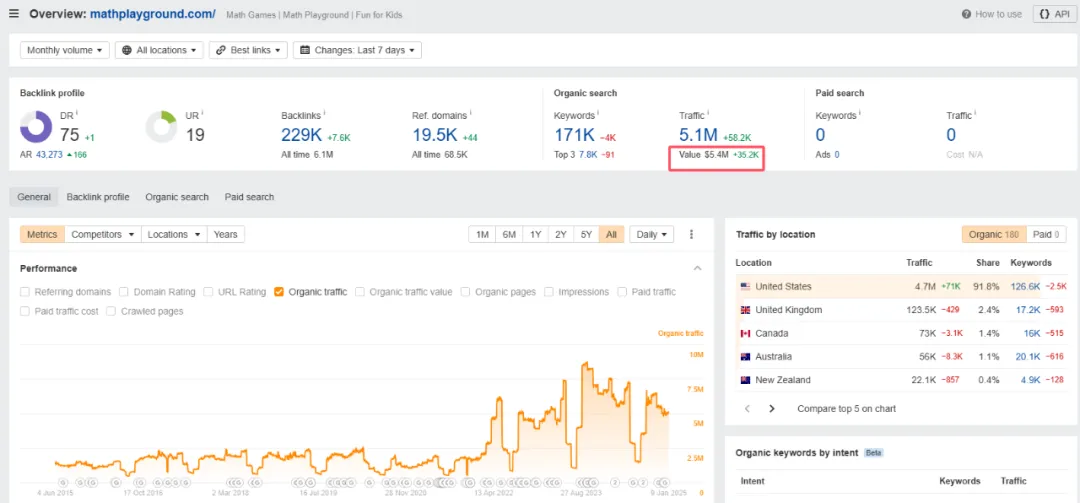
Task: Click the How to use help icon
Action: 966,14
